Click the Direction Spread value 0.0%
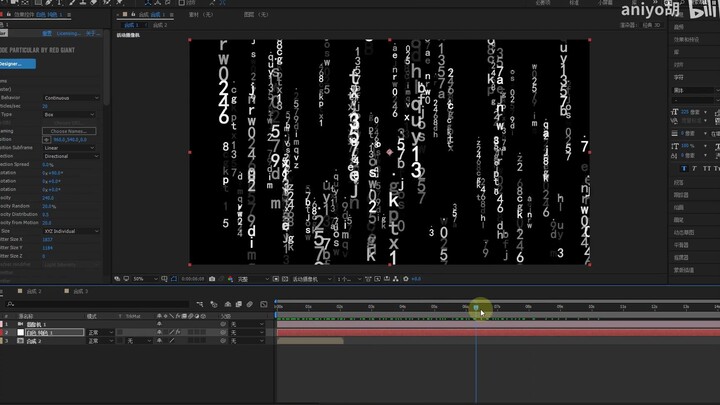720x405 pixels. pos(48,164)
